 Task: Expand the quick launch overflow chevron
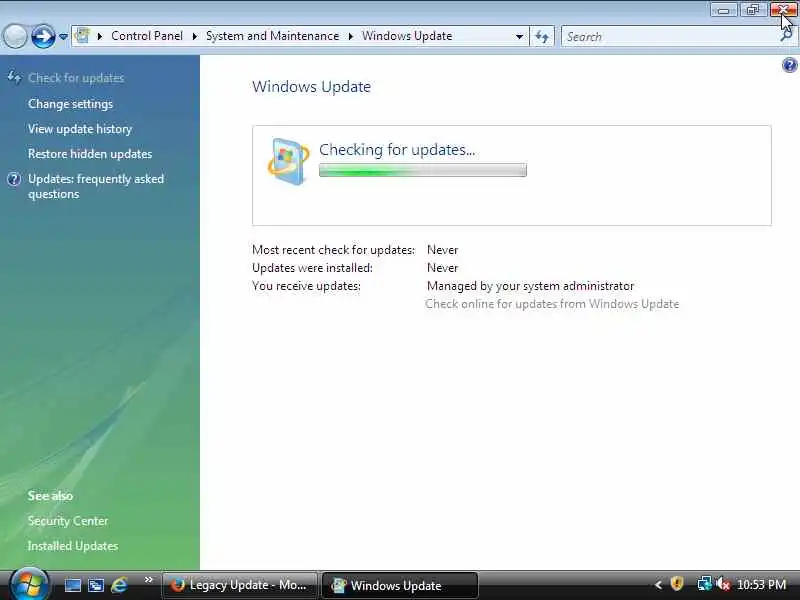click(148, 580)
